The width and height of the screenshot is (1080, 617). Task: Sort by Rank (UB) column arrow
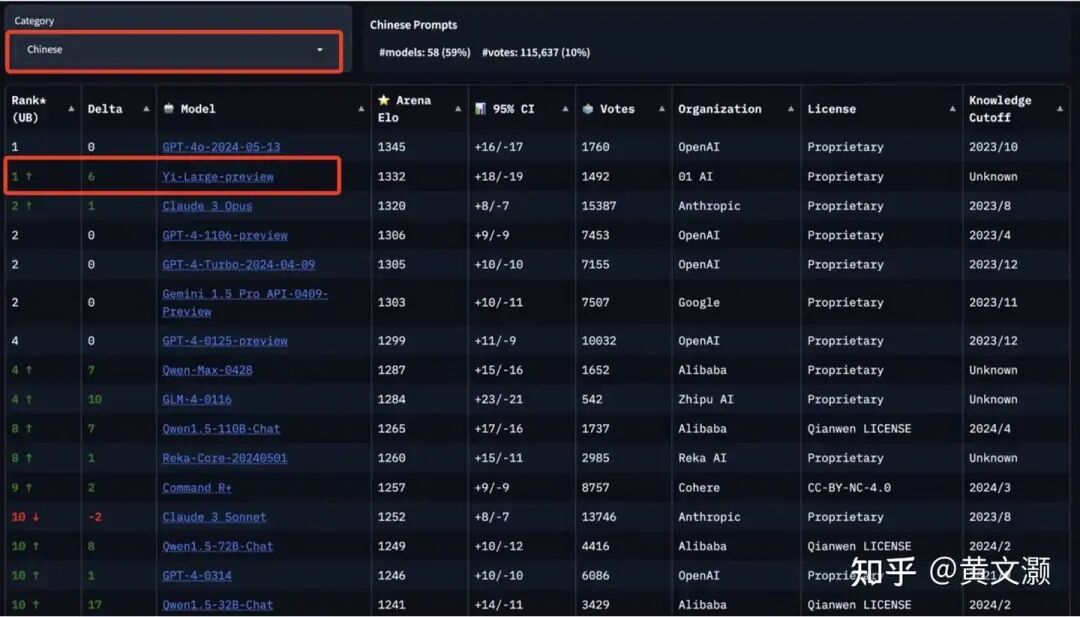(x=71, y=109)
